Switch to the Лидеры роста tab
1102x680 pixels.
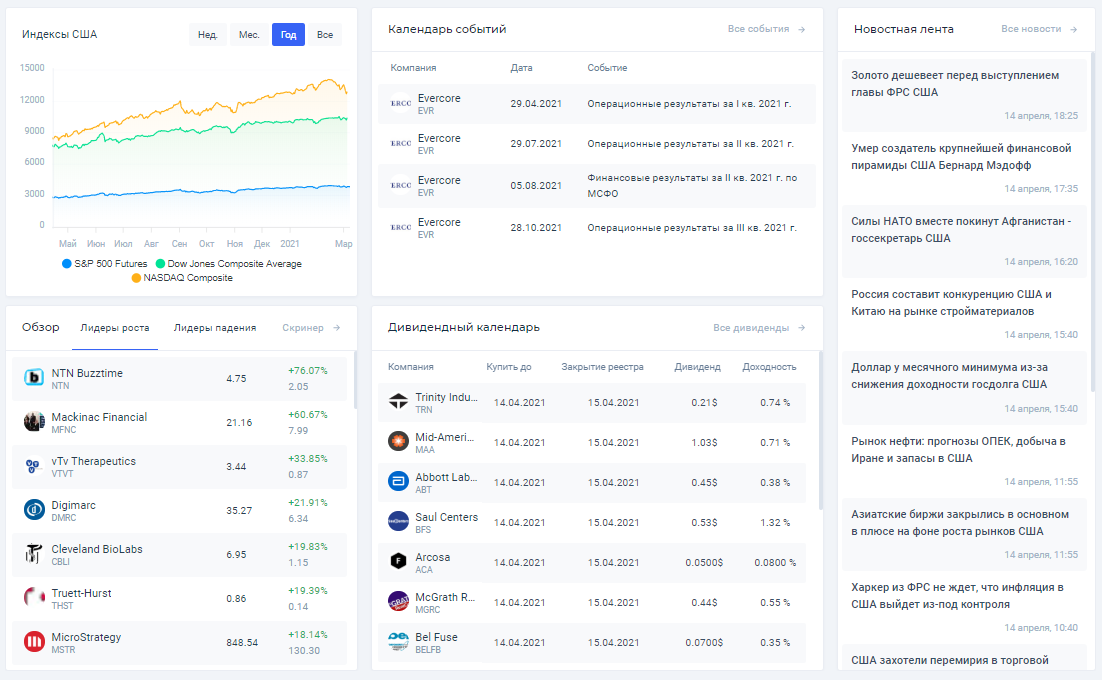coord(115,328)
